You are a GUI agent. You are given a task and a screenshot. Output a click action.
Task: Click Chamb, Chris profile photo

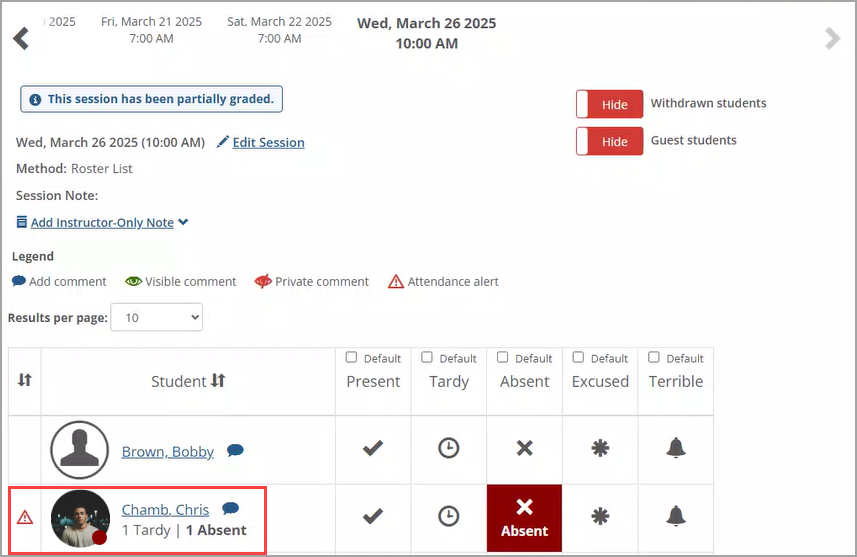pyautogui.click(x=80, y=519)
